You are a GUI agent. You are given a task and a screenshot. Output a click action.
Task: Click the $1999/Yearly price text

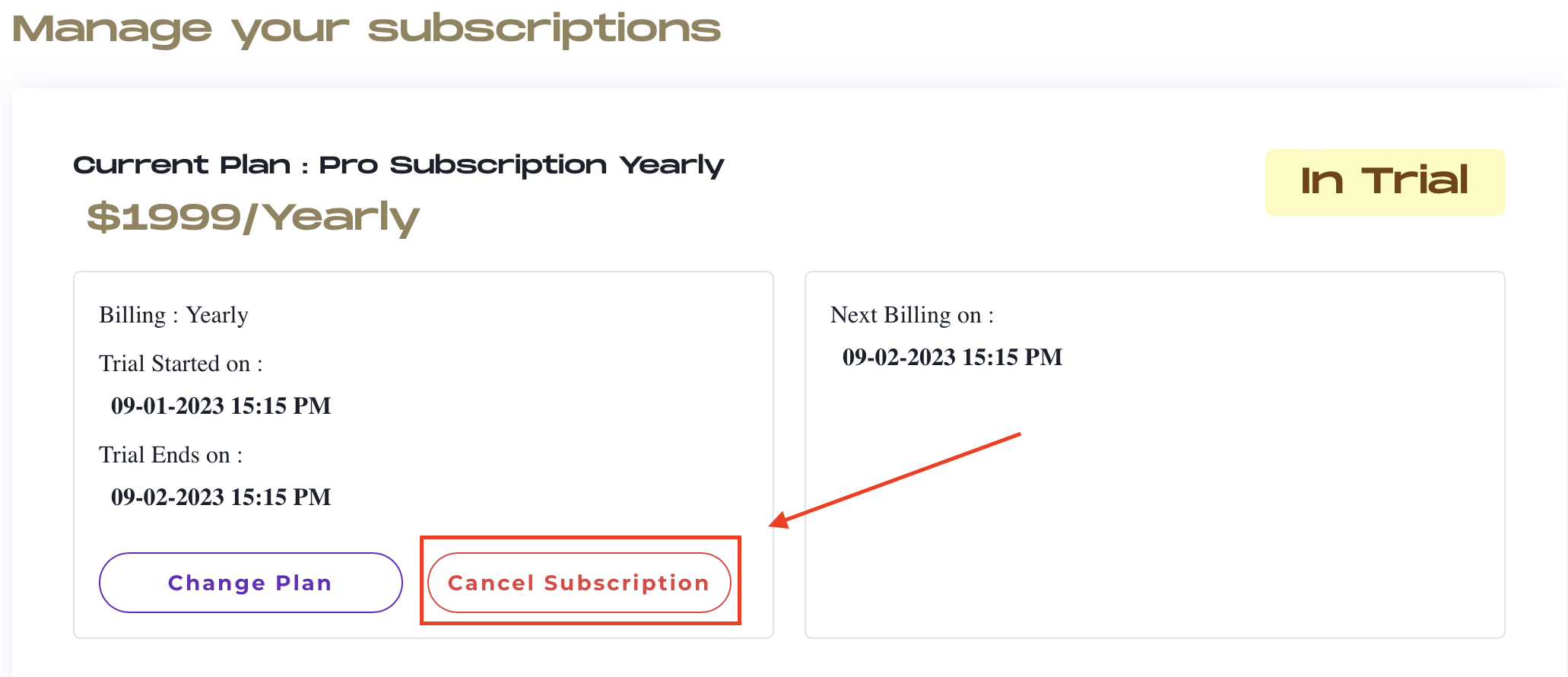[x=252, y=218]
